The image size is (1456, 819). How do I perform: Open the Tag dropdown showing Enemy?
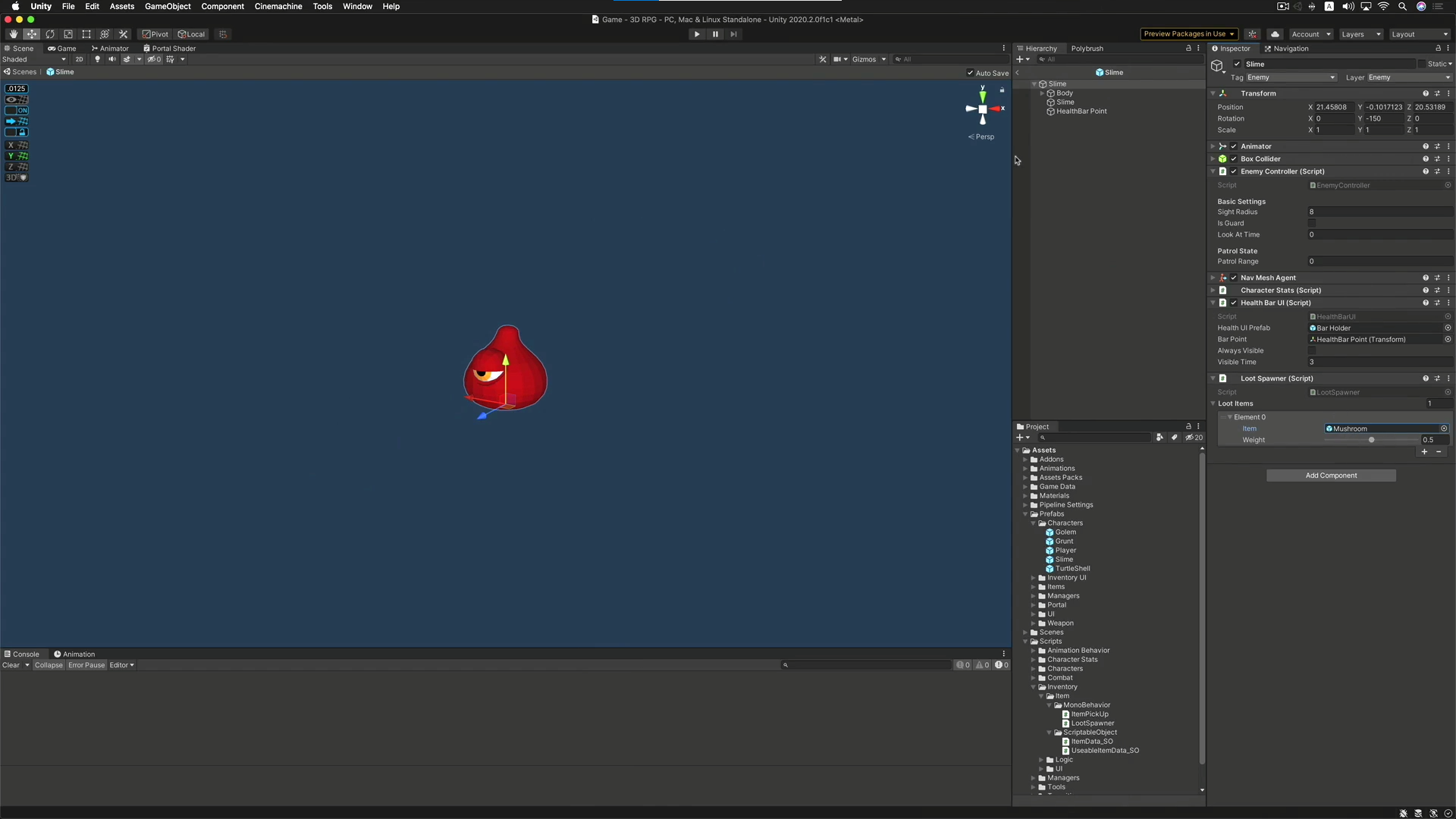tap(1291, 77)
